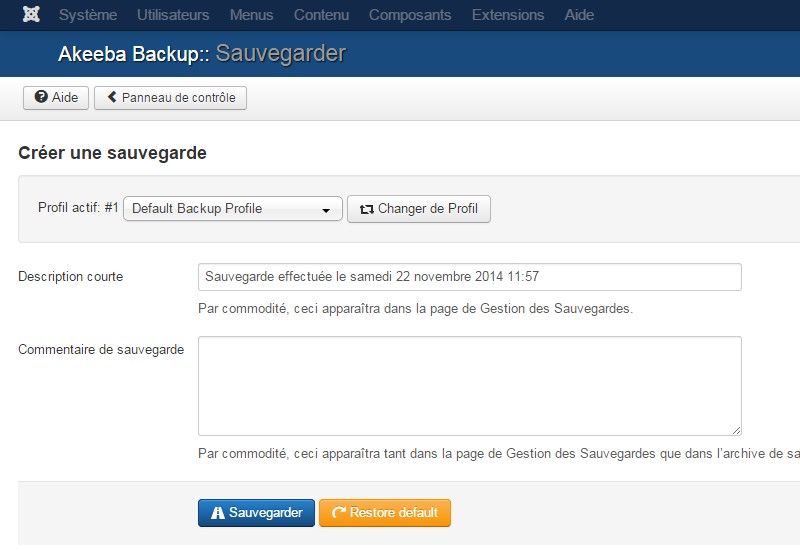Click the Akeeba Backup:: Sauvegarder page title
800x550 pixels.
click(202, 54)
